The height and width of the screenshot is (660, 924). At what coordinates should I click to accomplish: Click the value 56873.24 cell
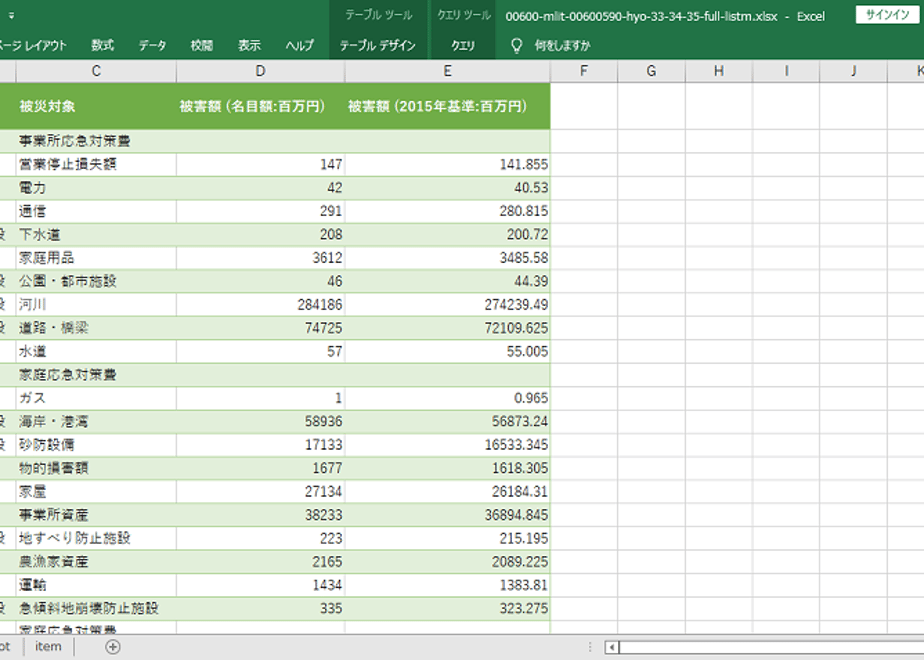(x=448, y=422)
